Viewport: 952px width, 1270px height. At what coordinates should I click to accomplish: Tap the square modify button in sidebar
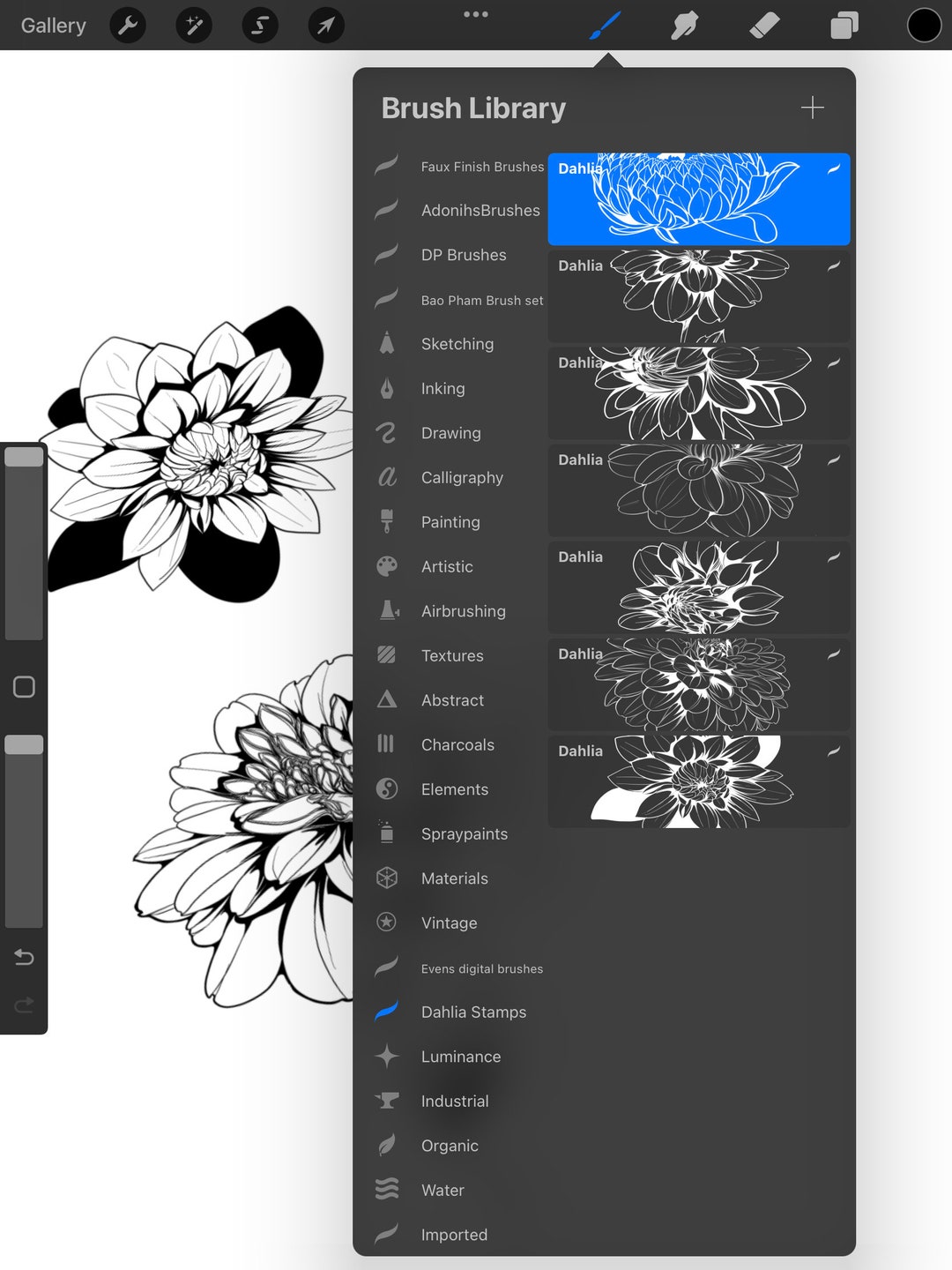pyautogui.click(x=24, y=687)
